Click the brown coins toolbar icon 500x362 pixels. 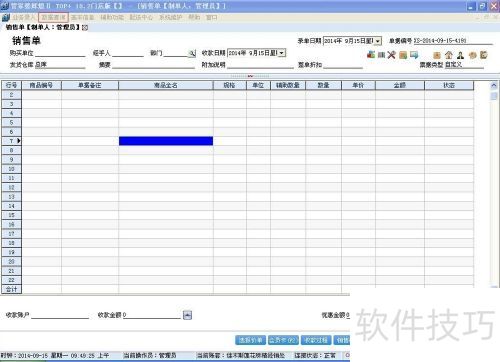point(472,55)
